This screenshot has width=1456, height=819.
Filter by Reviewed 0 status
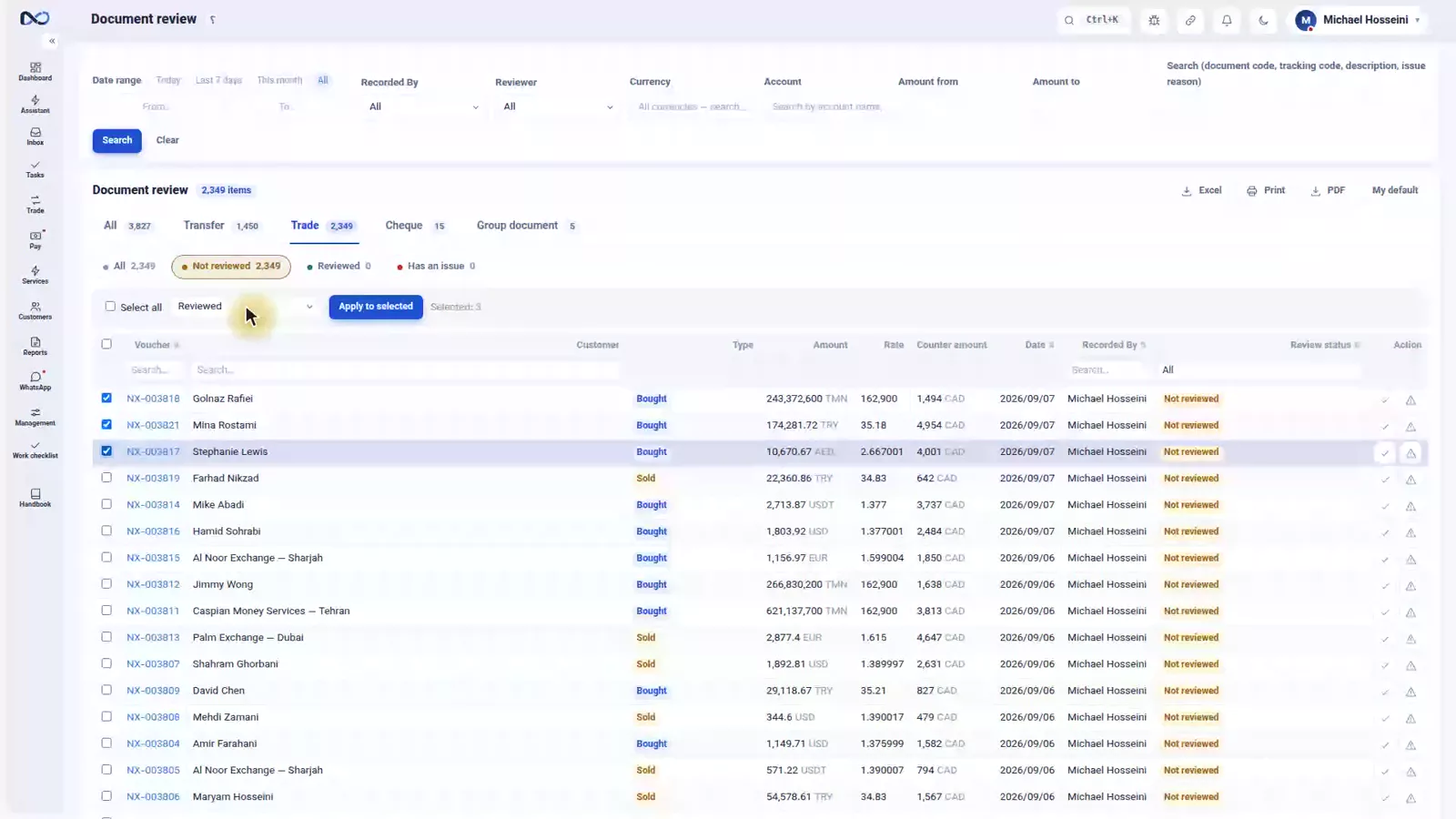339,267
